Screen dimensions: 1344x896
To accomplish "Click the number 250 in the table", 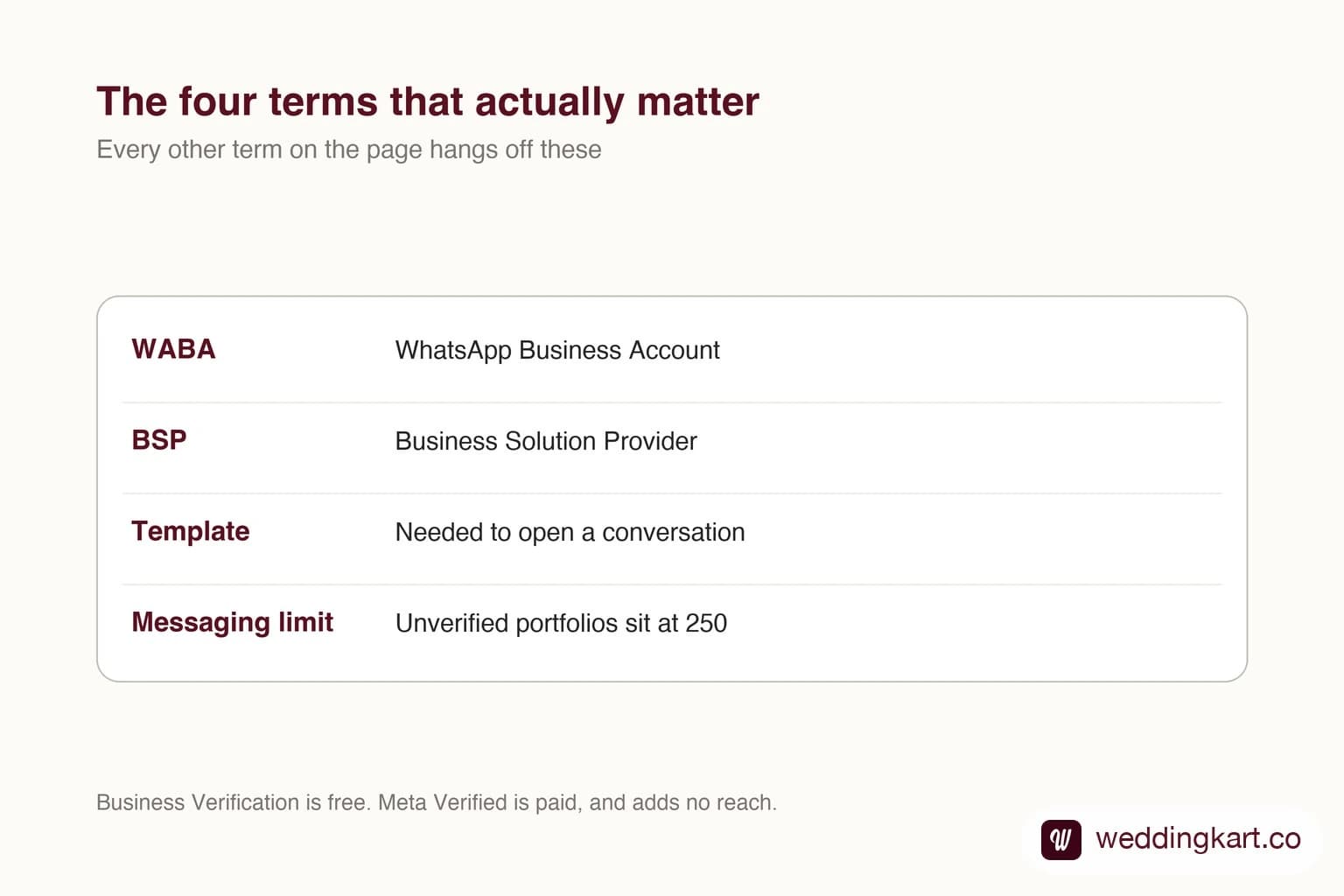I will tap(706, 623).
